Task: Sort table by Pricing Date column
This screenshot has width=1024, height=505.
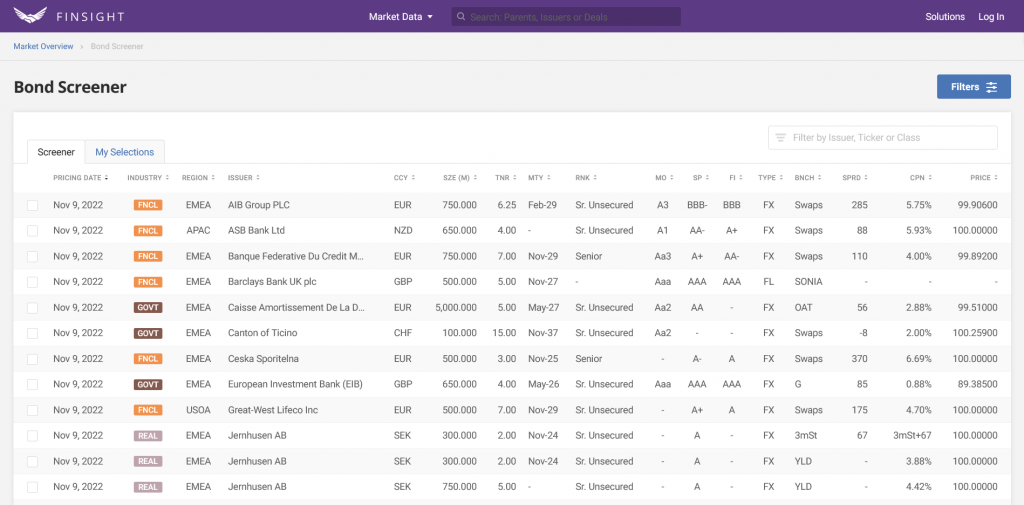Action: [x=80, y=178]
